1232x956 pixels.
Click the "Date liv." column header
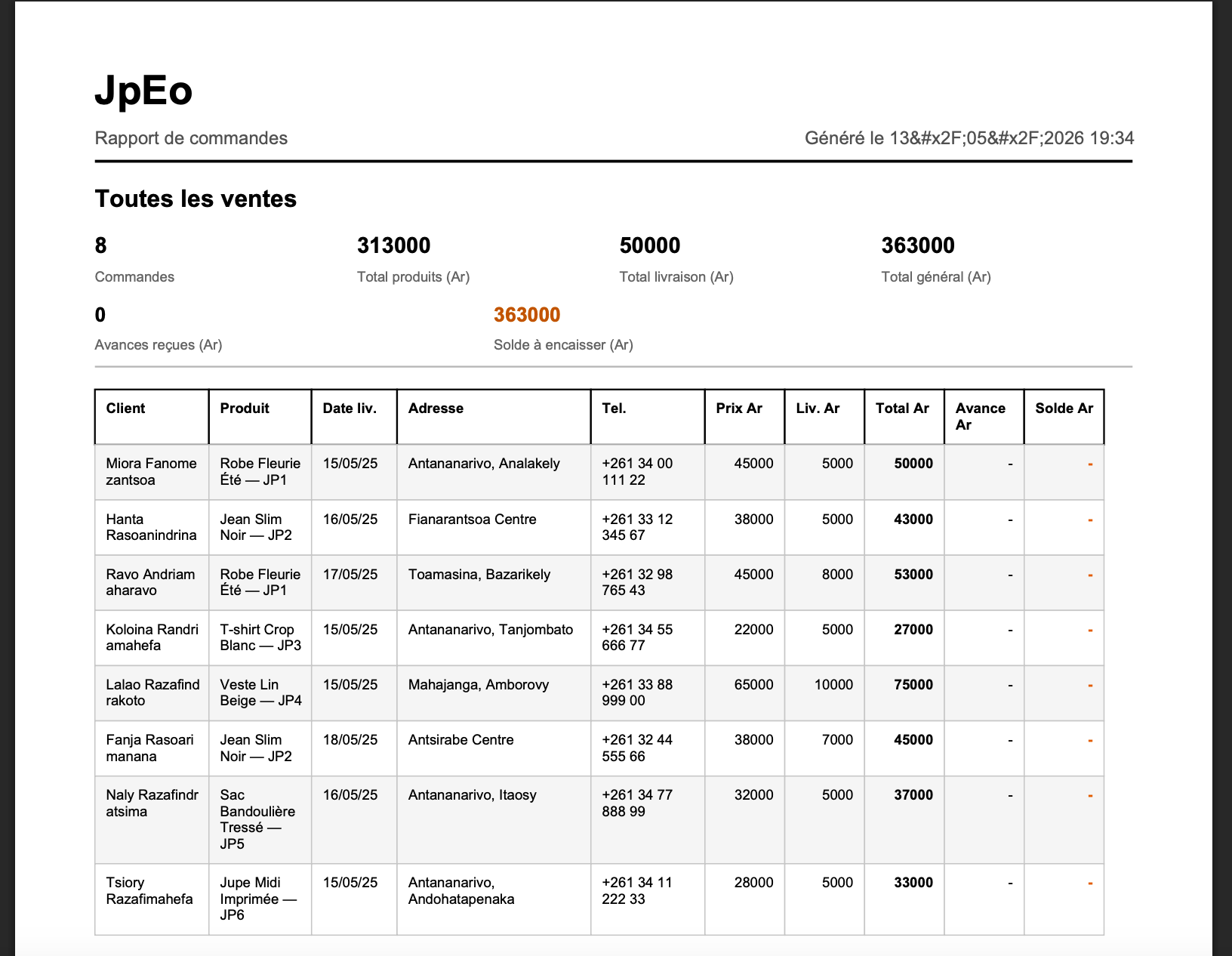click(x=354, y=417)
